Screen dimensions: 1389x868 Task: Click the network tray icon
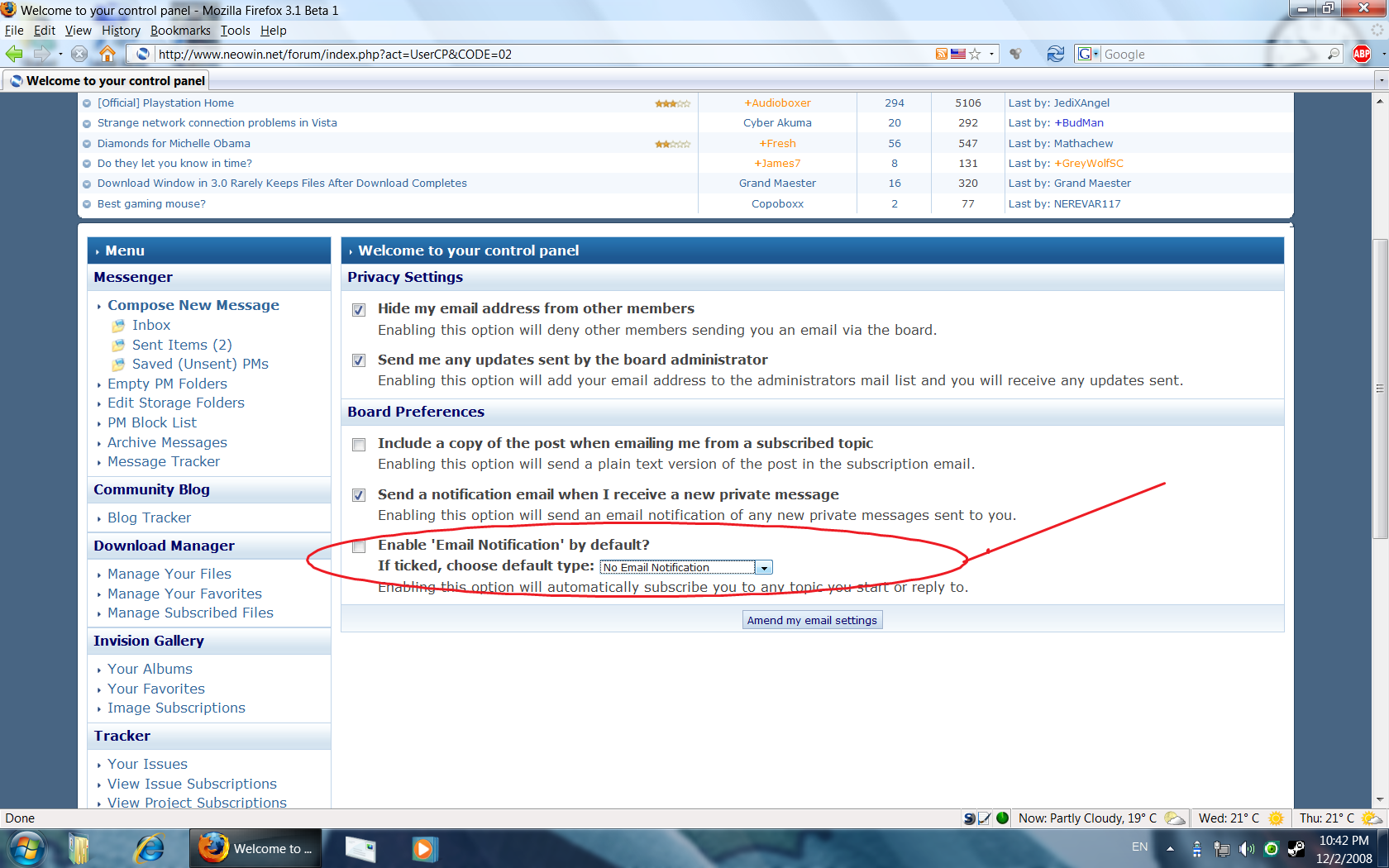[x=1222, y=849]
